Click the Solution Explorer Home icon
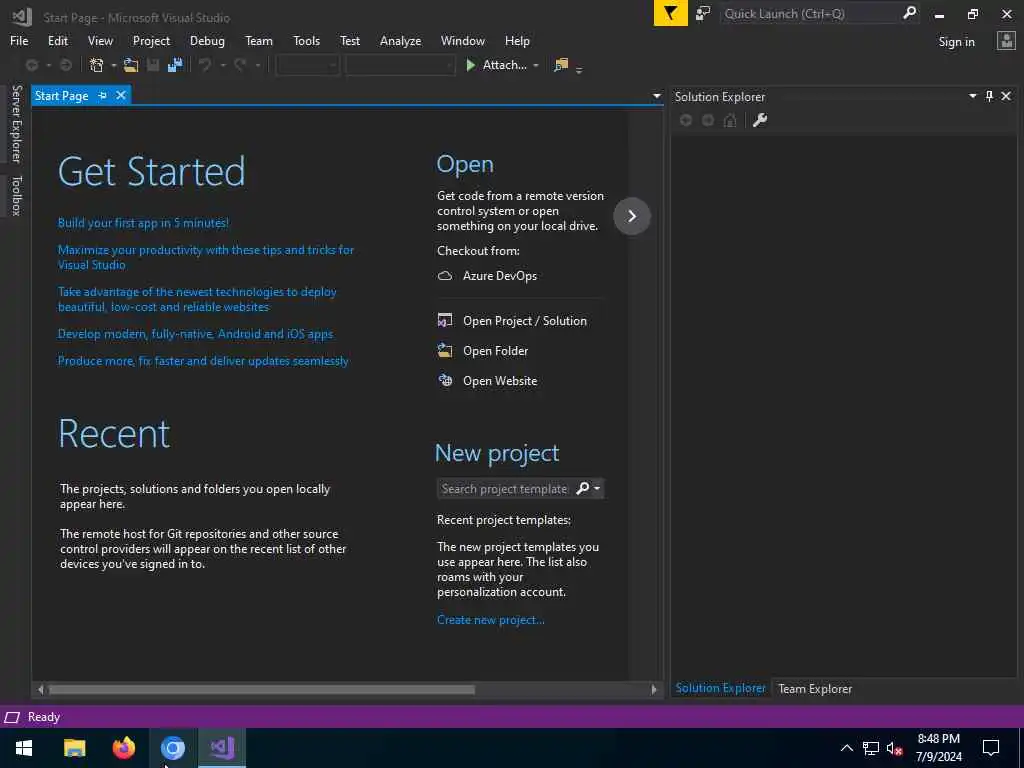This screenshot has width=1024, height=768. [730, 120]
